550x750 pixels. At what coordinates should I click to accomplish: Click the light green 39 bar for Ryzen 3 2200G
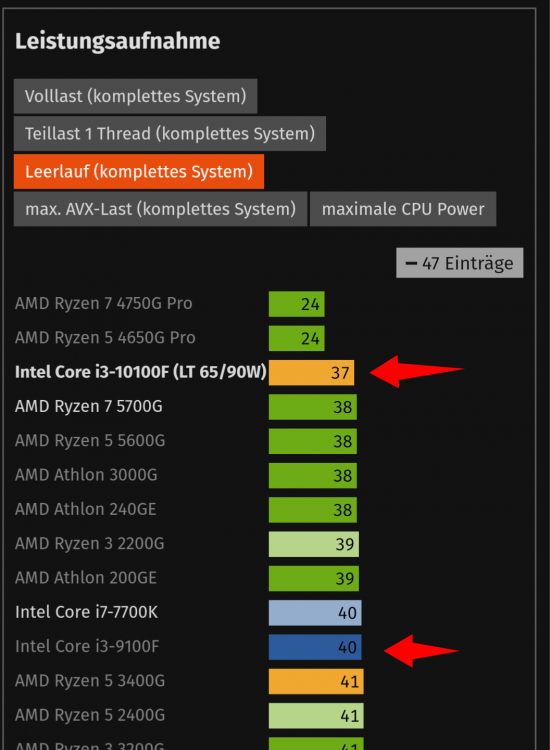click(x=314, y=544)
